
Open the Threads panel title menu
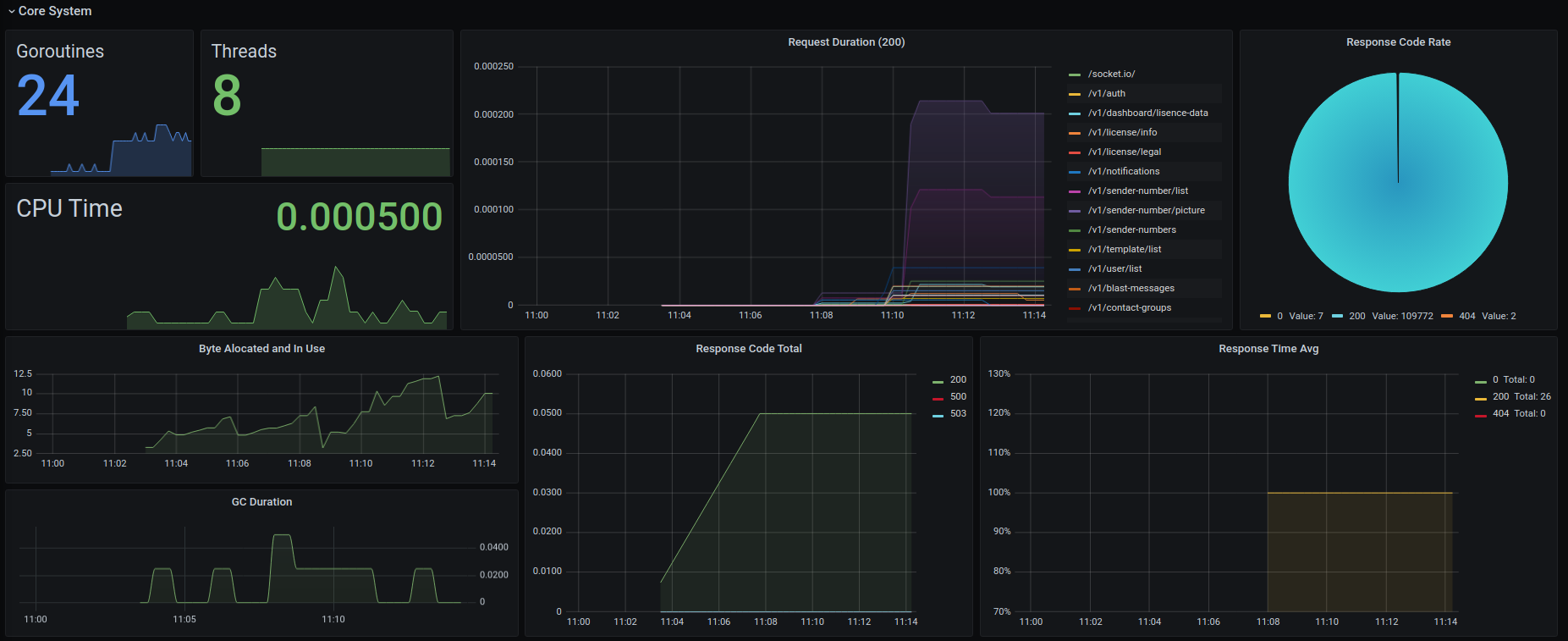[x=244, y=52]
